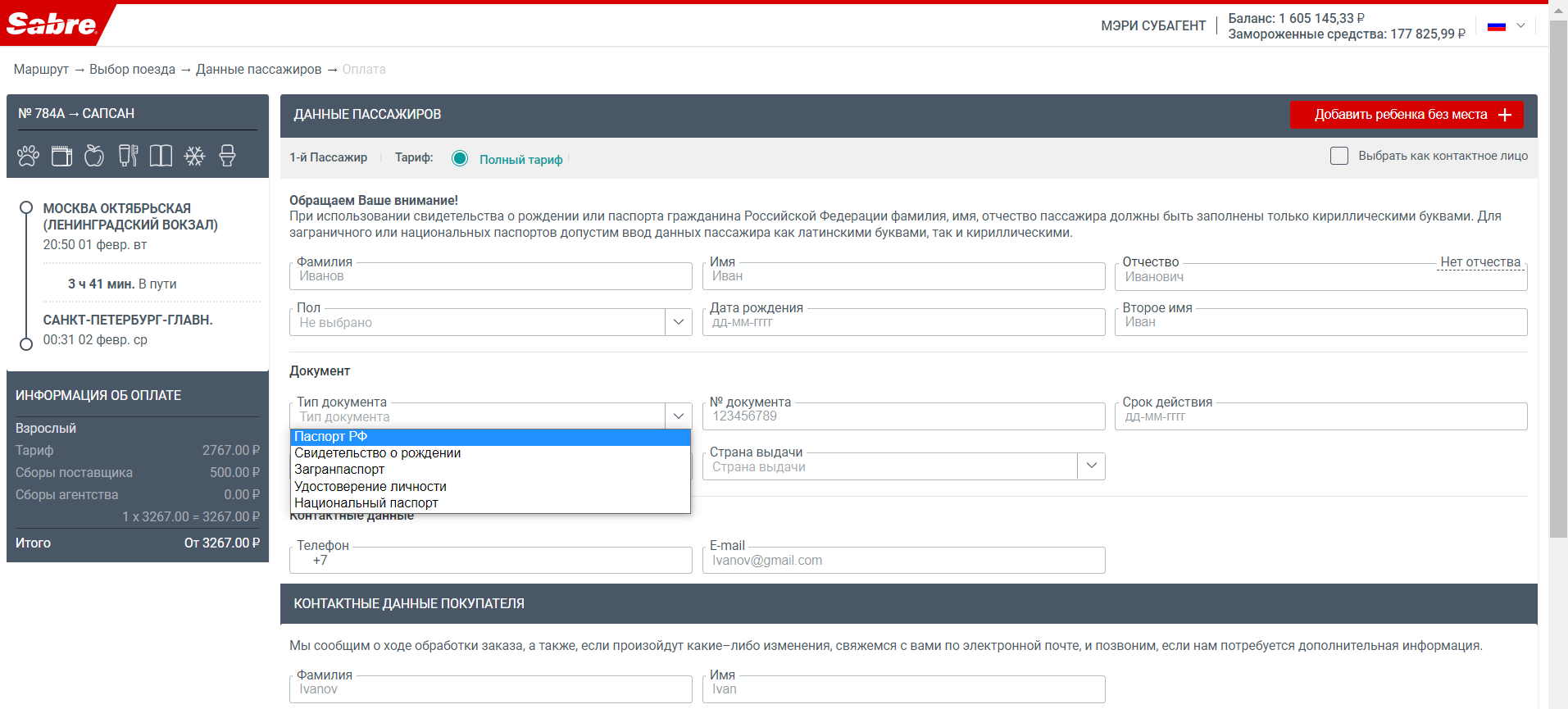Open the language flag selector
The height and width of the screenshot is (709, 1568).
(1507, 26)
